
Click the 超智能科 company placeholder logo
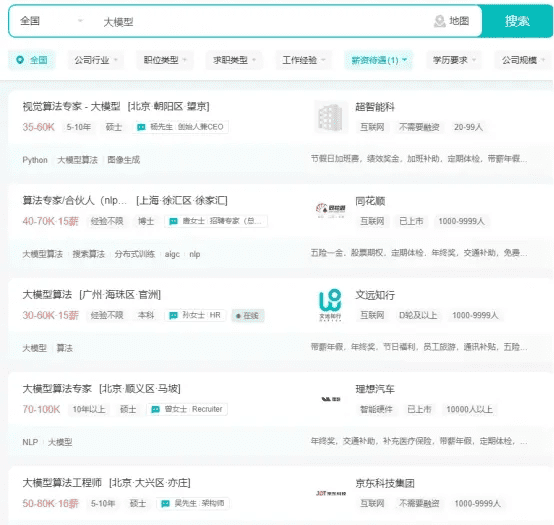pos(331,117)
